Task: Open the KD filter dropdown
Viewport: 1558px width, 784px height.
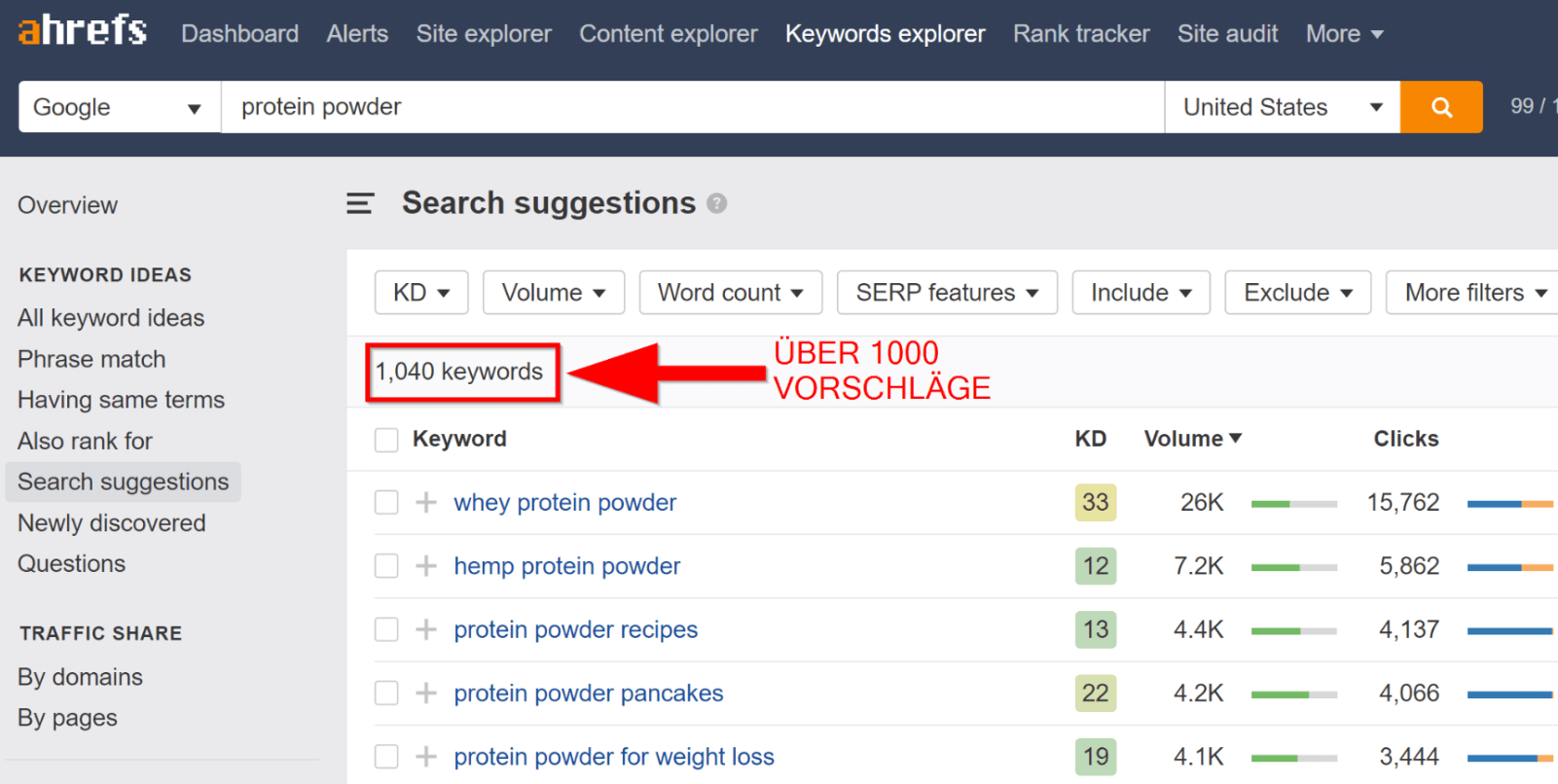Action: coord(420,293)
